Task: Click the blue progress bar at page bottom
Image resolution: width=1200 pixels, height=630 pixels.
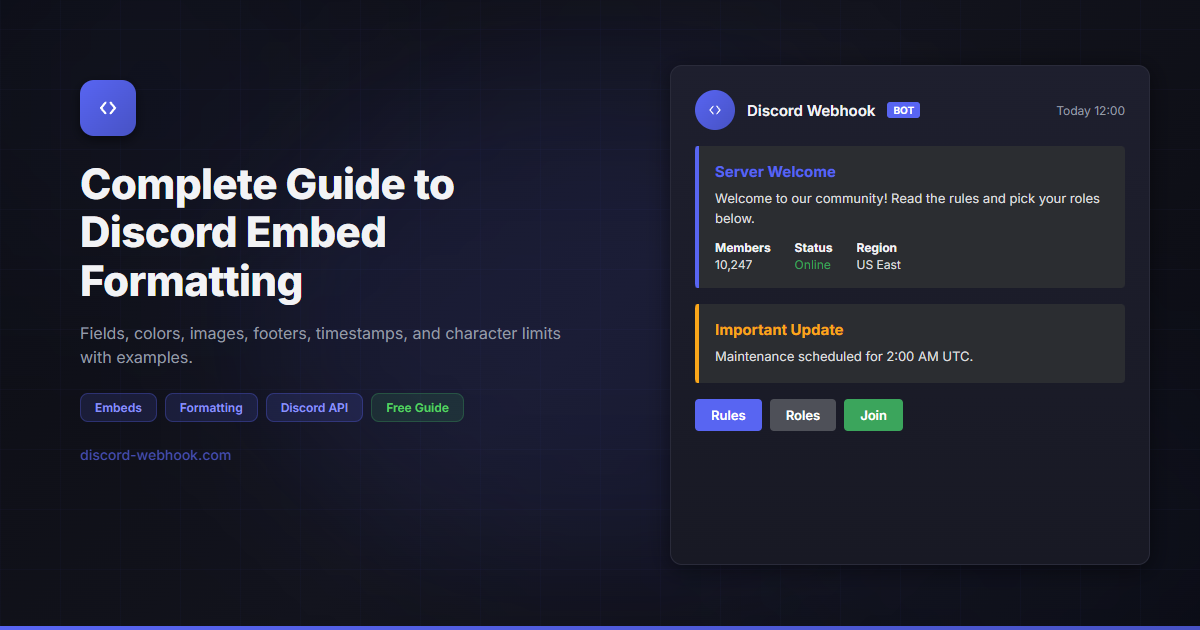Action: pyautogui.click(x=600, y=627)
